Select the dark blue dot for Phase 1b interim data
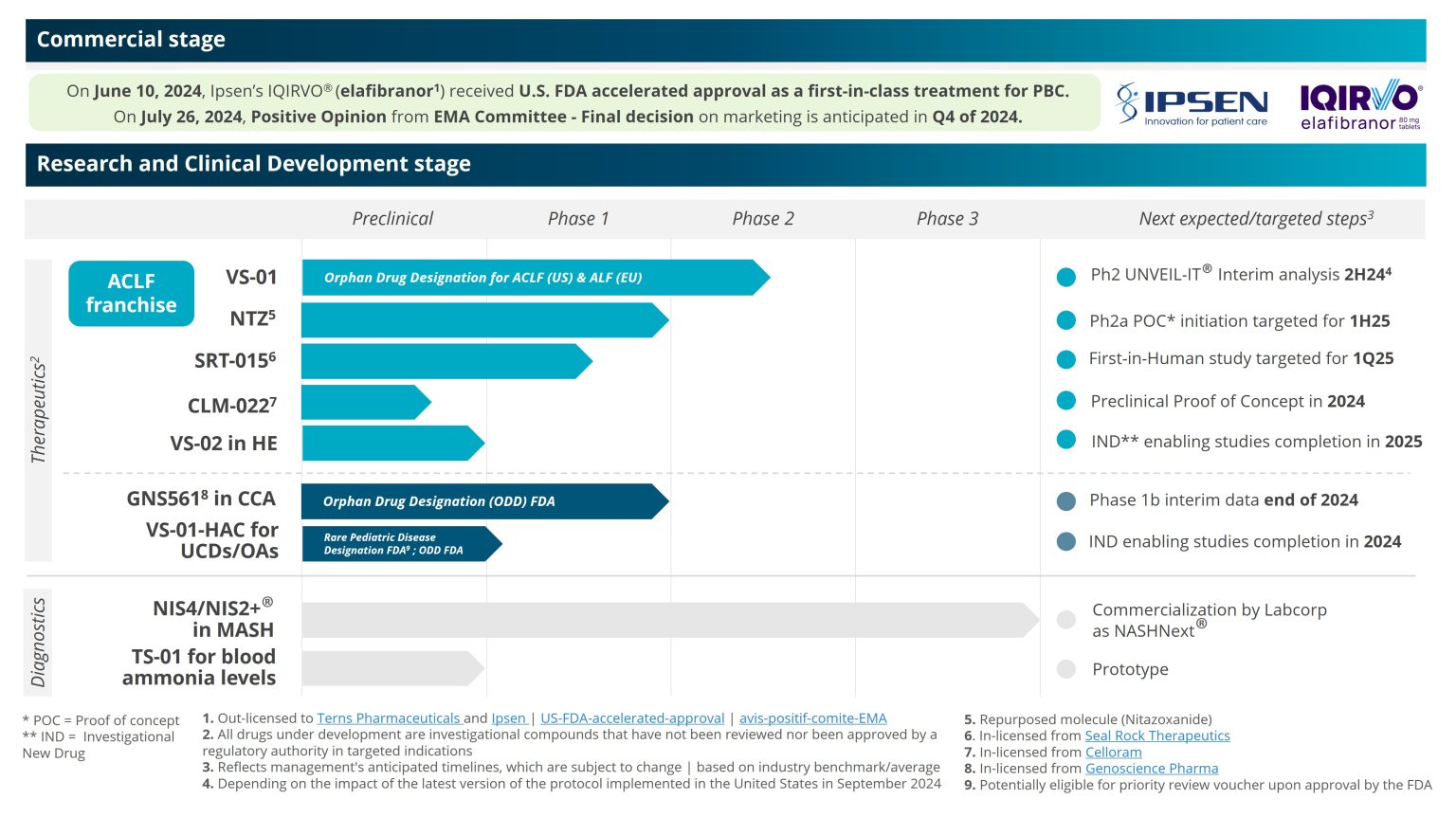This screenshot has height=817, width=1456. 1066,501
